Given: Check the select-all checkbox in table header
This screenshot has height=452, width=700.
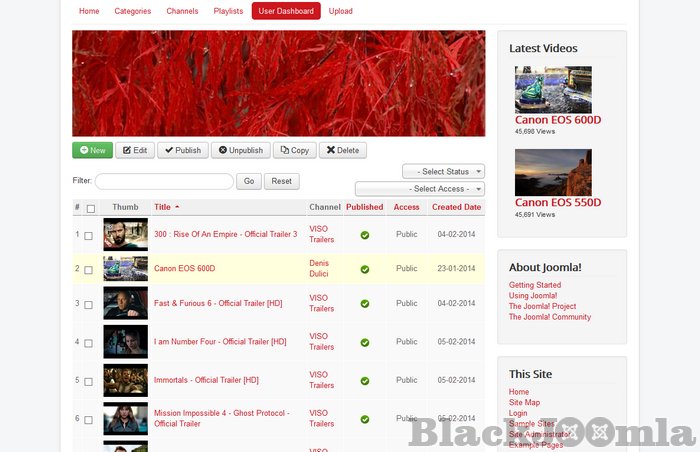Looking at the screenshot, I should point(91,208).
